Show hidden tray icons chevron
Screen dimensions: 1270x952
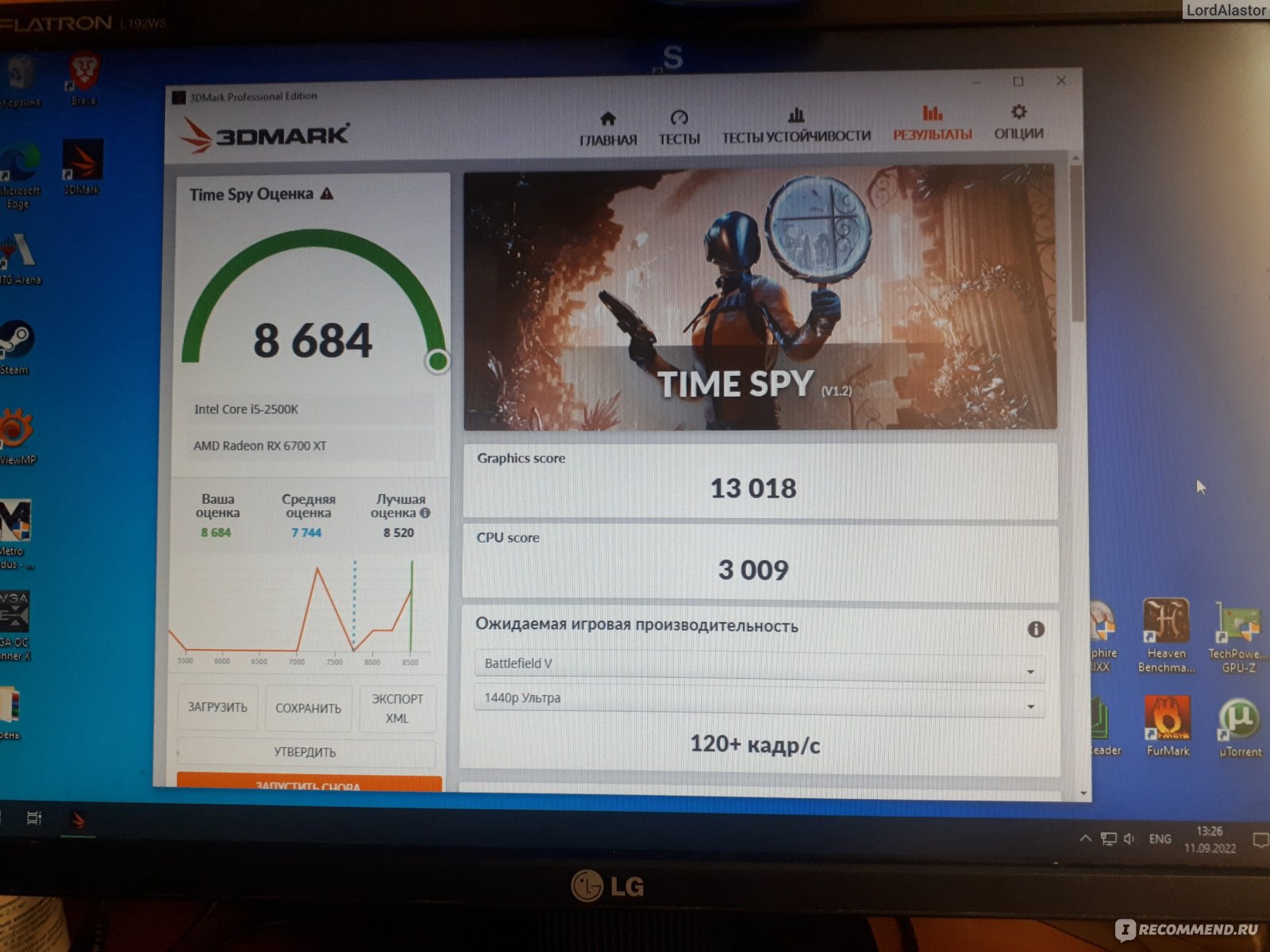[x=1085, y=839]
